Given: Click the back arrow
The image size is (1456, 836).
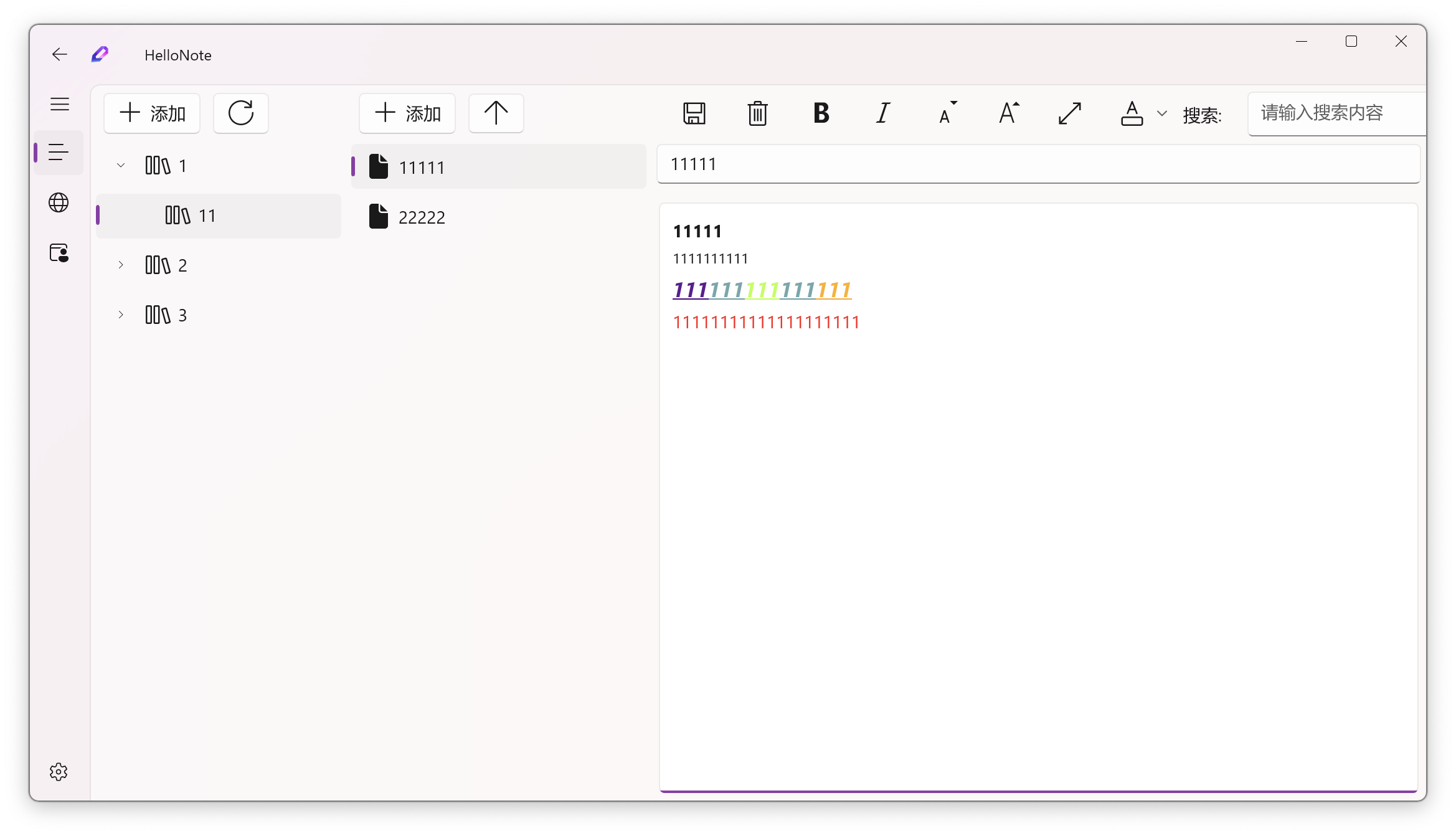Looking at the screenshot, I should click(59, 54).
